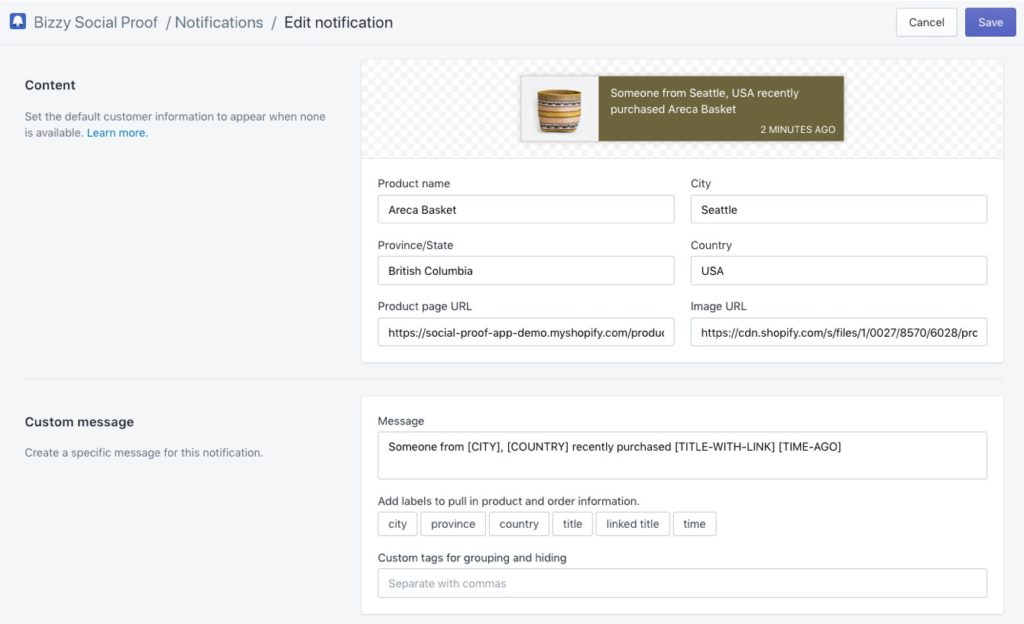Viewport: 1024px width, 624px height.
Task: Insert the time label
Action: (x=694, y=523)
